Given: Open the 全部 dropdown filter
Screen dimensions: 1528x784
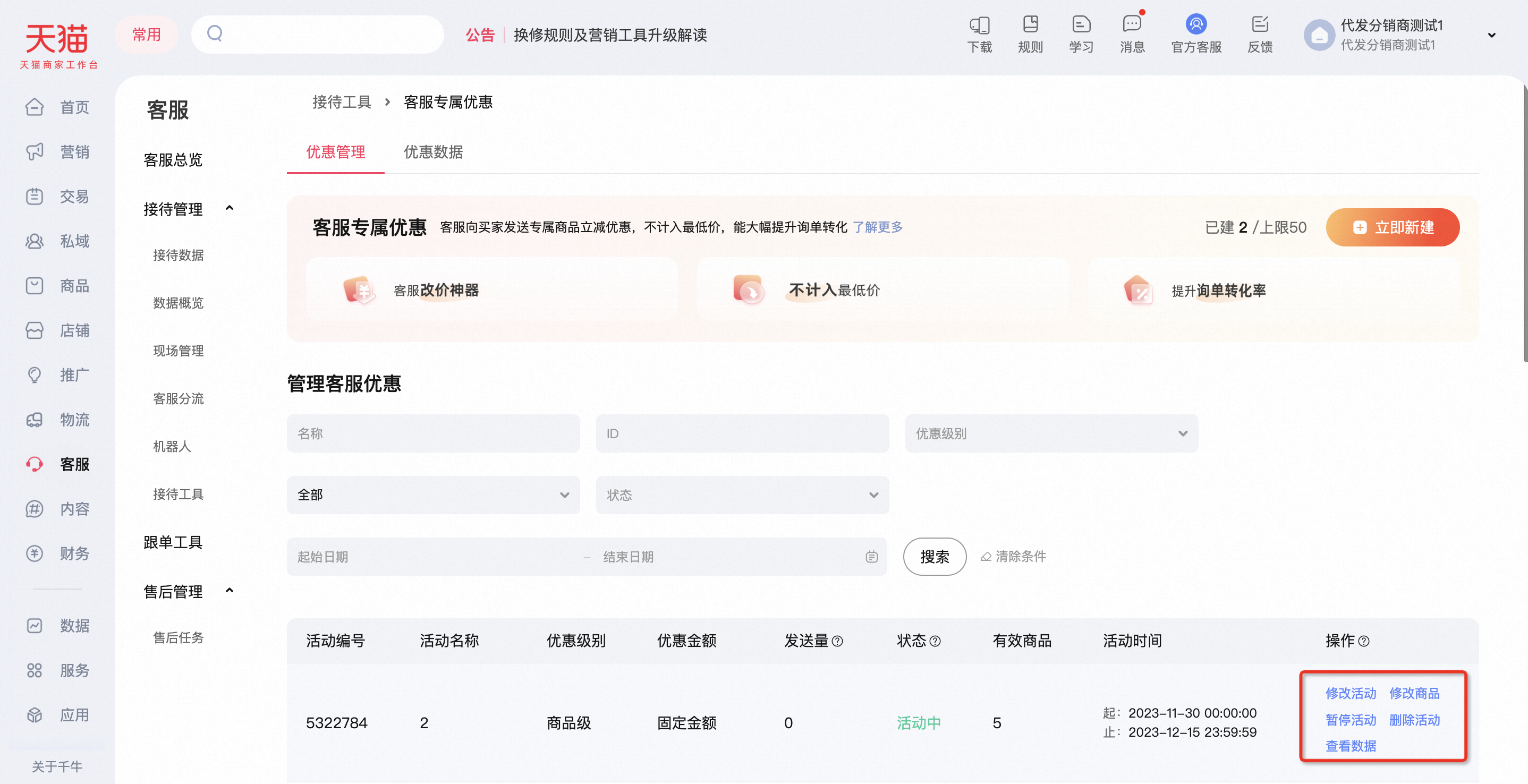Looking at the screenshot, I should click(433, 495).
